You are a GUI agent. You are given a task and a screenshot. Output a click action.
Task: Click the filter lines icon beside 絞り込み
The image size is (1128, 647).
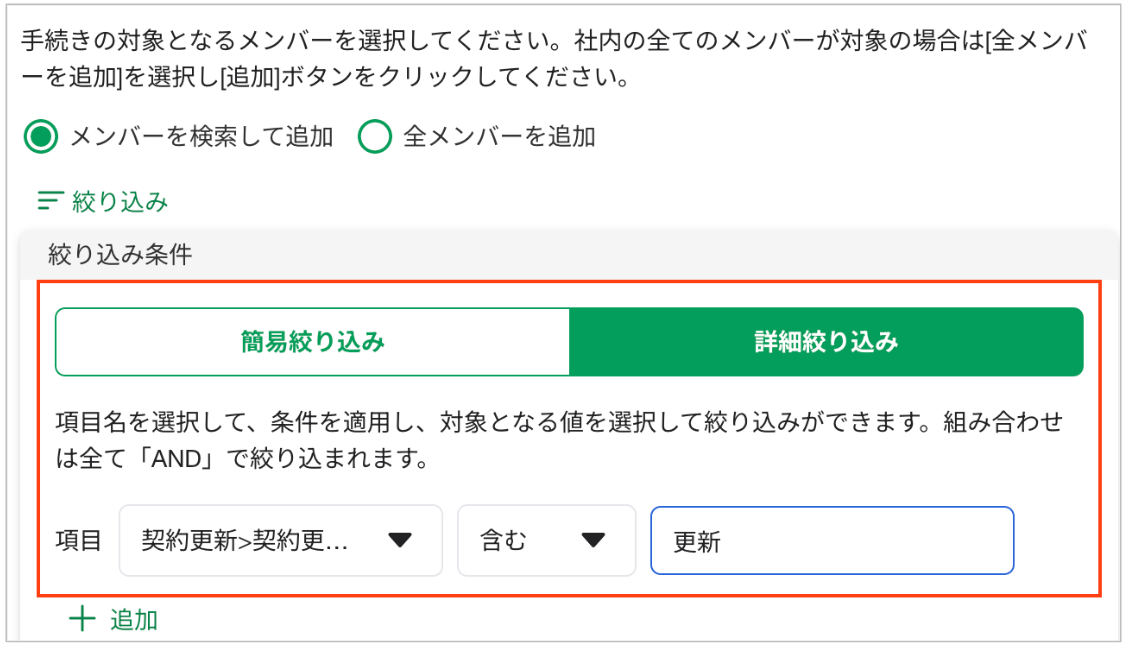click(x=50, y=201)
